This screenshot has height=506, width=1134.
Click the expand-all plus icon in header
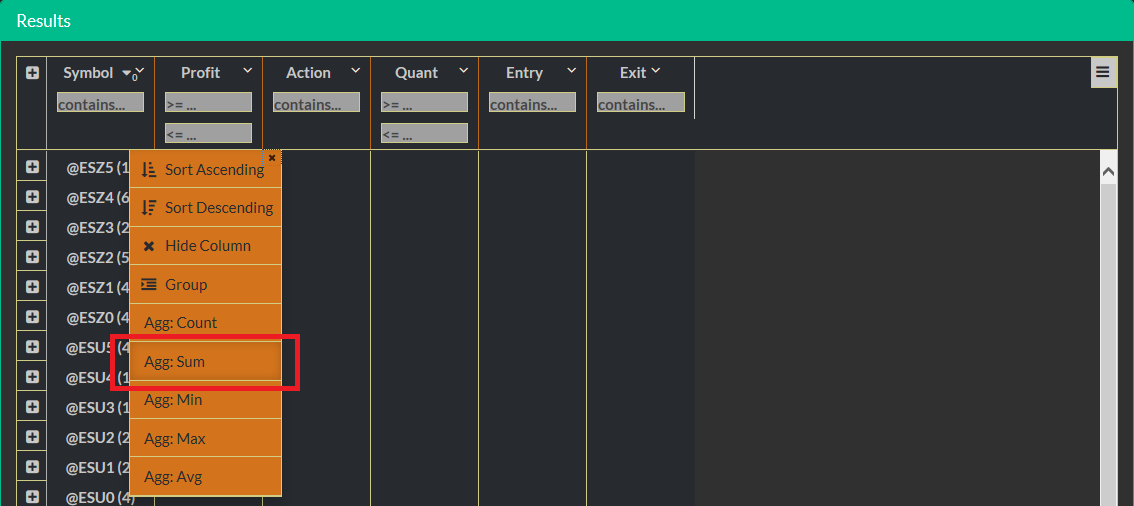click(32, 73)
